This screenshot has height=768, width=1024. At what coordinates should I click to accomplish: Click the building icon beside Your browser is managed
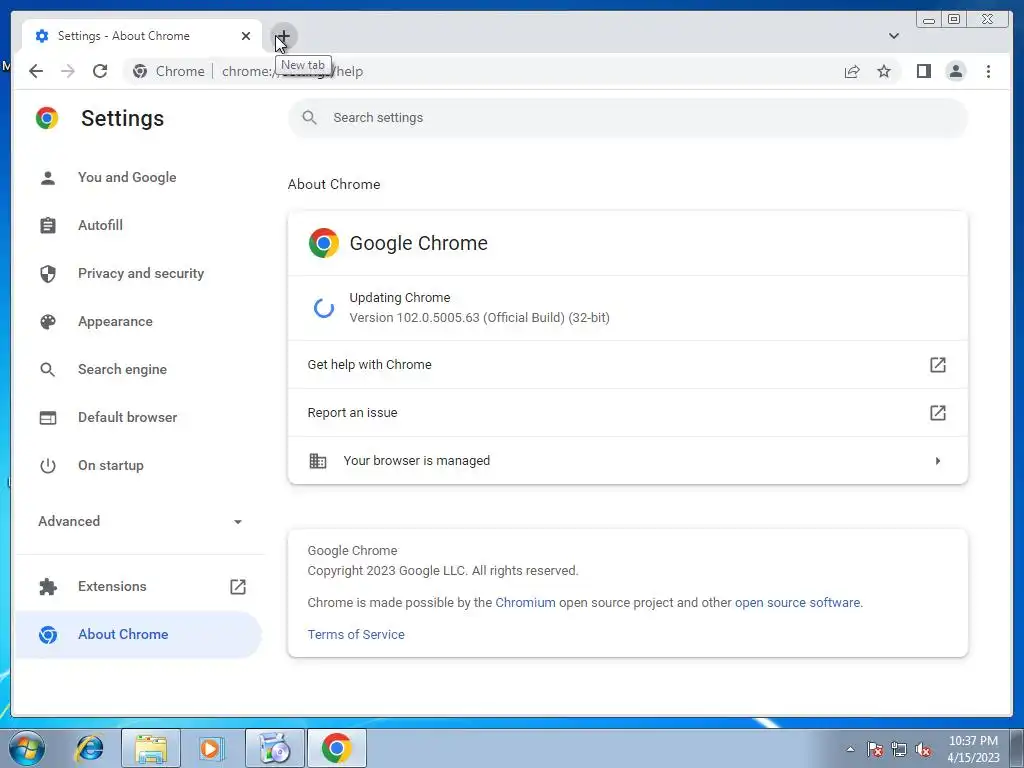click(318, 461)
